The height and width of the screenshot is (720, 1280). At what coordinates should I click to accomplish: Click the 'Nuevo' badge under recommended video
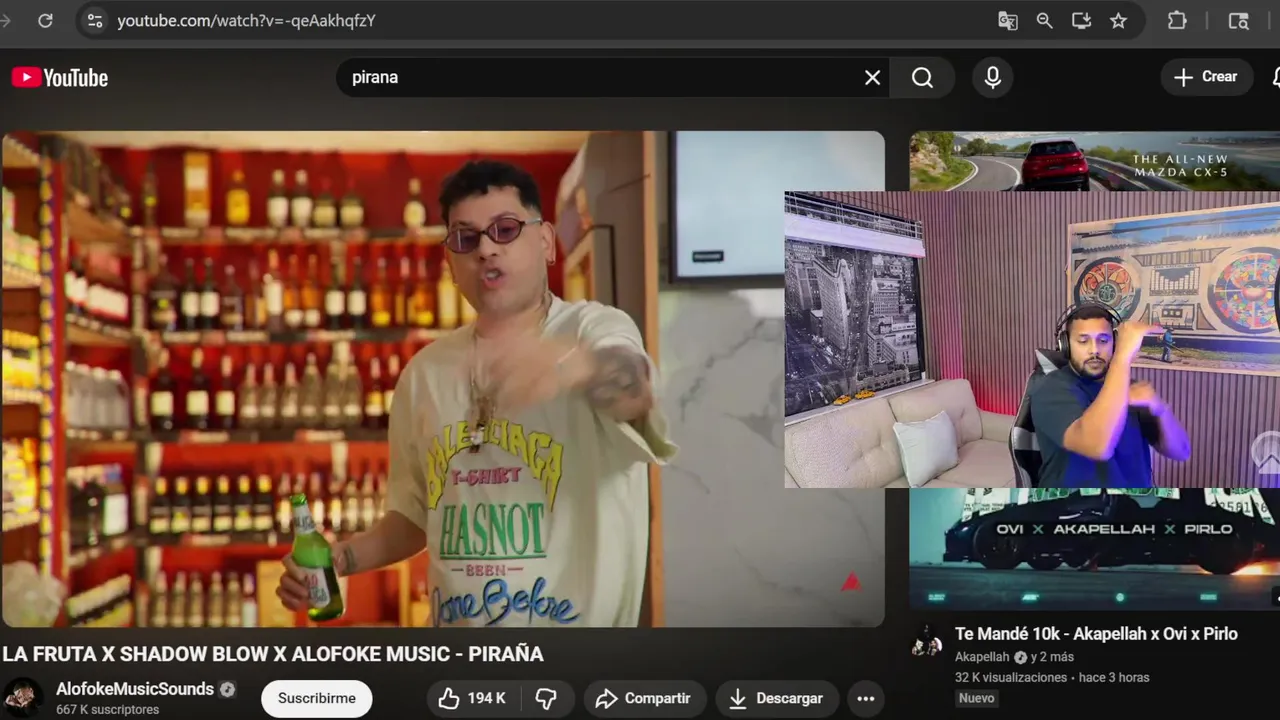[977, 698]
